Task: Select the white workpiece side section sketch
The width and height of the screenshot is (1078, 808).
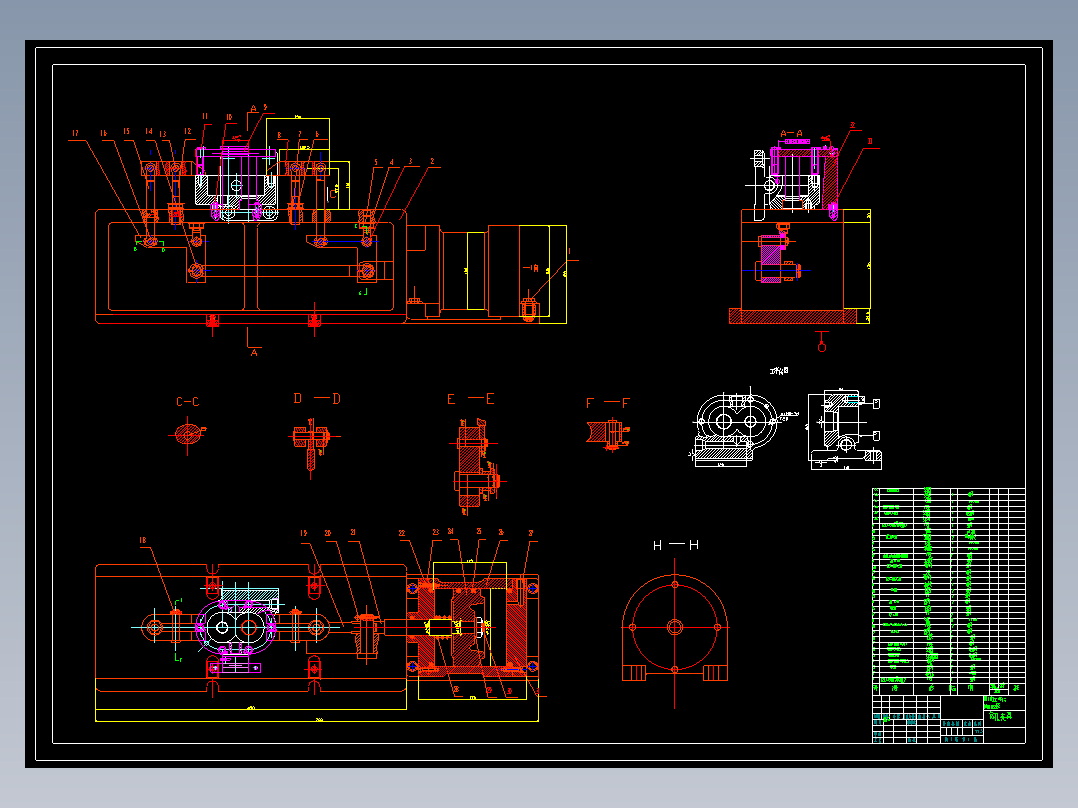Action: (x=844, y=429)
